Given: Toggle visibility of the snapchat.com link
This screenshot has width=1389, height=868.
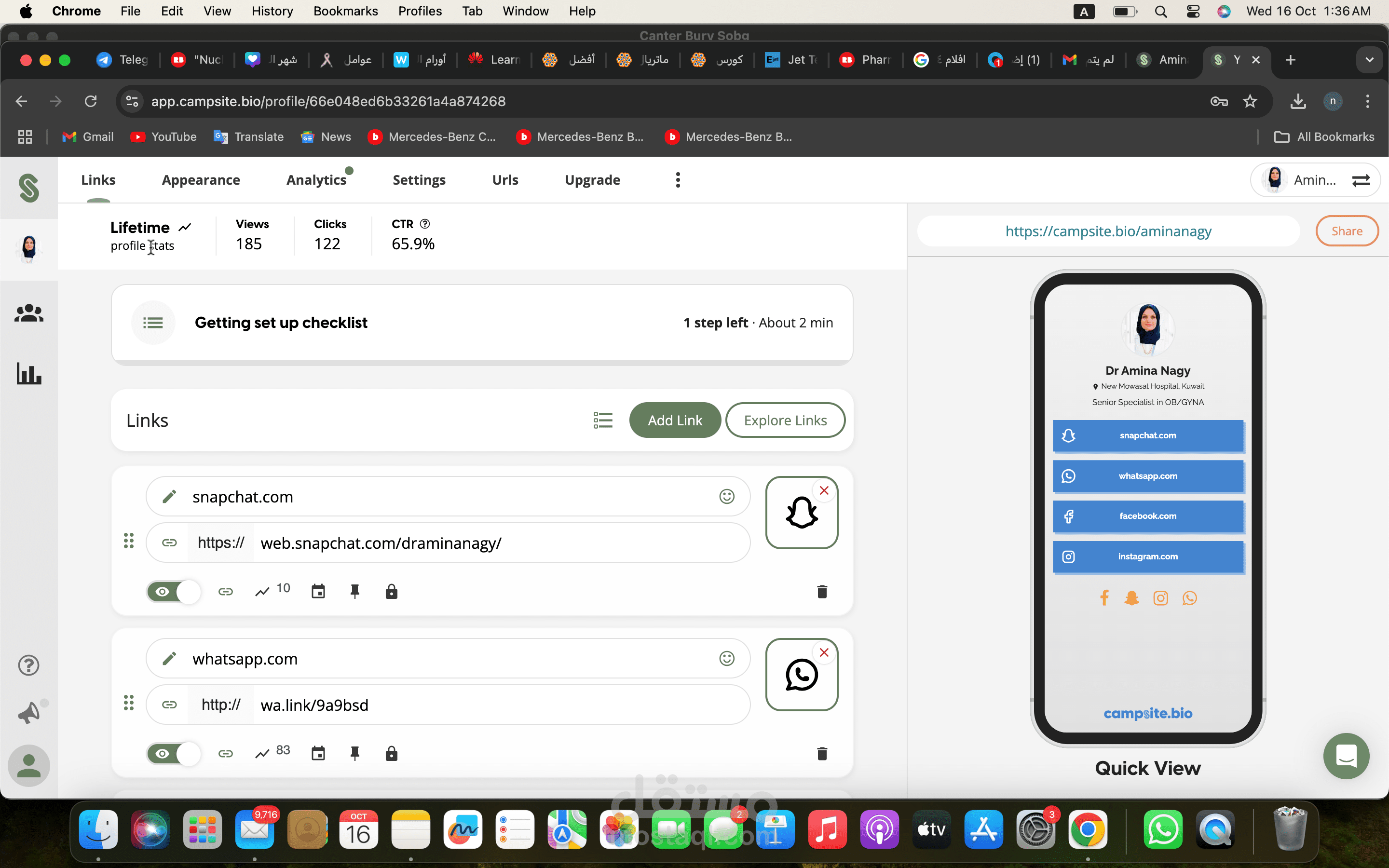Looking at the screenshot, I should [173, 591].
